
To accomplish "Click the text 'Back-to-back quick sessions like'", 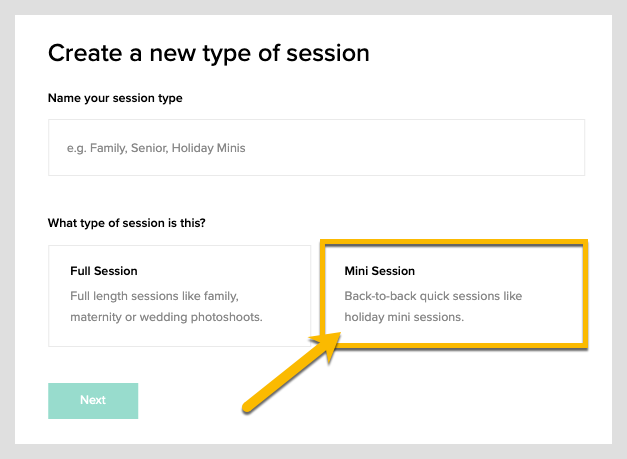I will (x=433, y=296).
